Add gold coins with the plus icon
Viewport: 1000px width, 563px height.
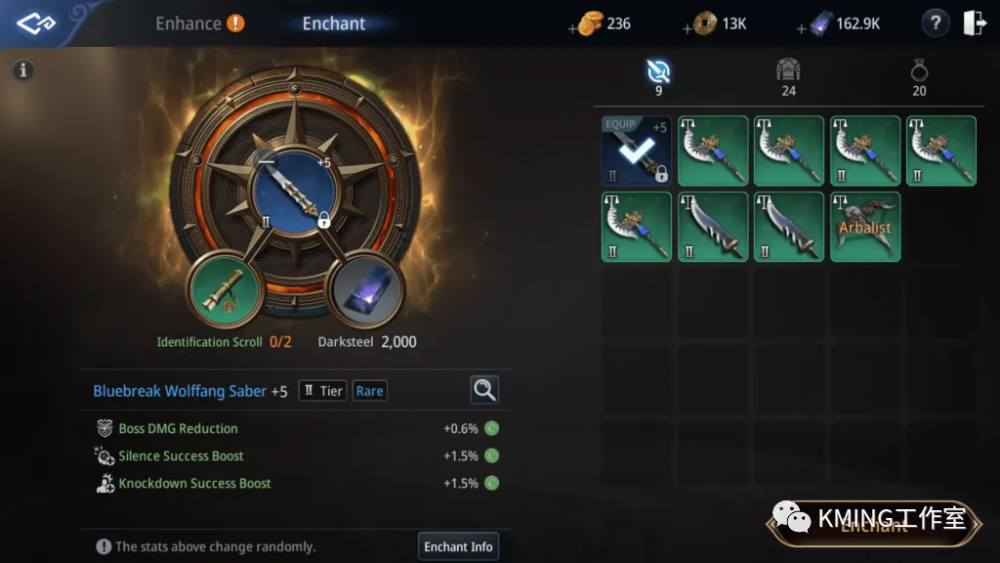(573, 28)
